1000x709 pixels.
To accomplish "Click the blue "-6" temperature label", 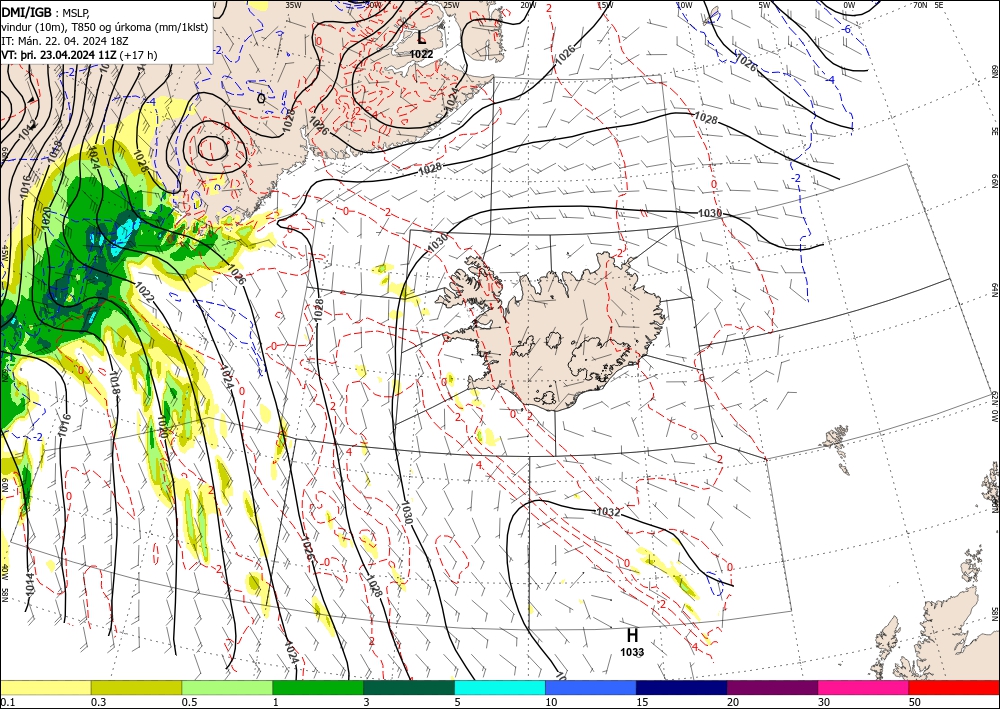I will (847, 30).
